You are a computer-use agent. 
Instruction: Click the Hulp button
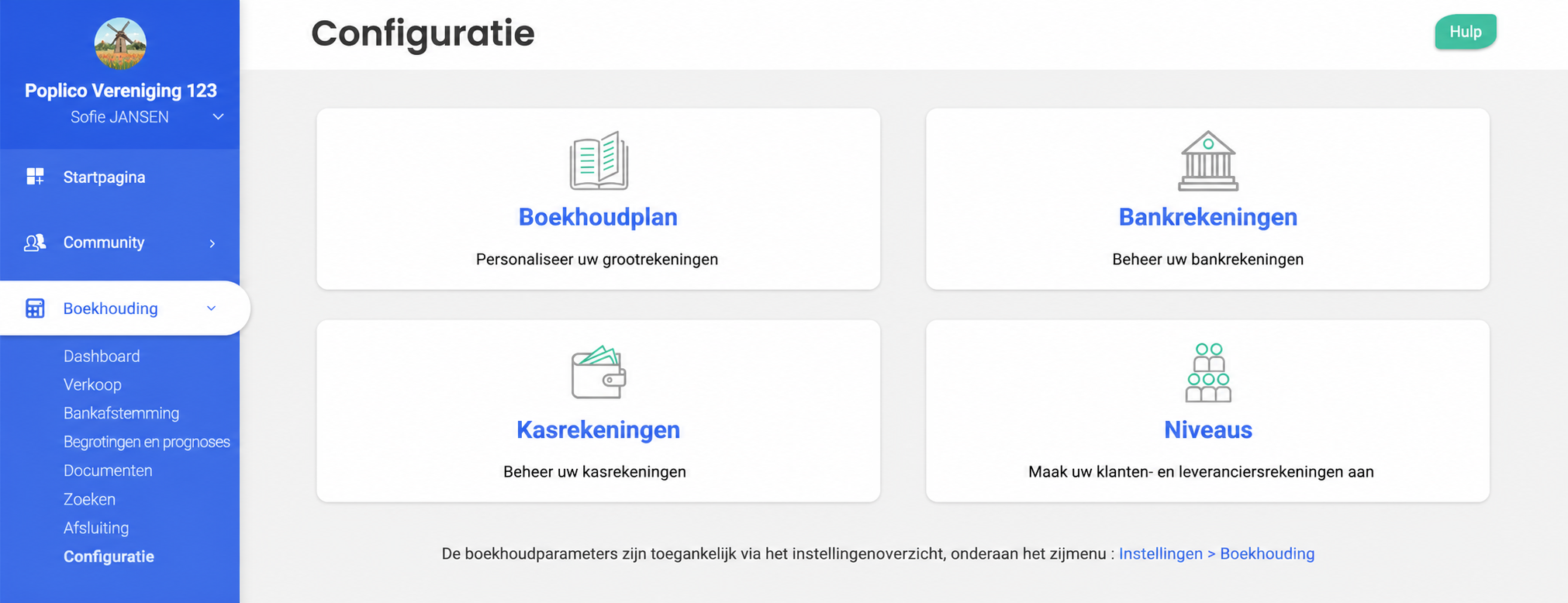1466,32
